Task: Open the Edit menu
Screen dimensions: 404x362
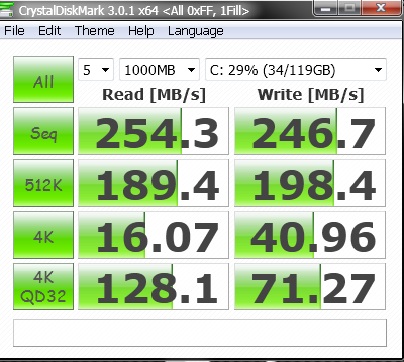Action: coord(49,31)
